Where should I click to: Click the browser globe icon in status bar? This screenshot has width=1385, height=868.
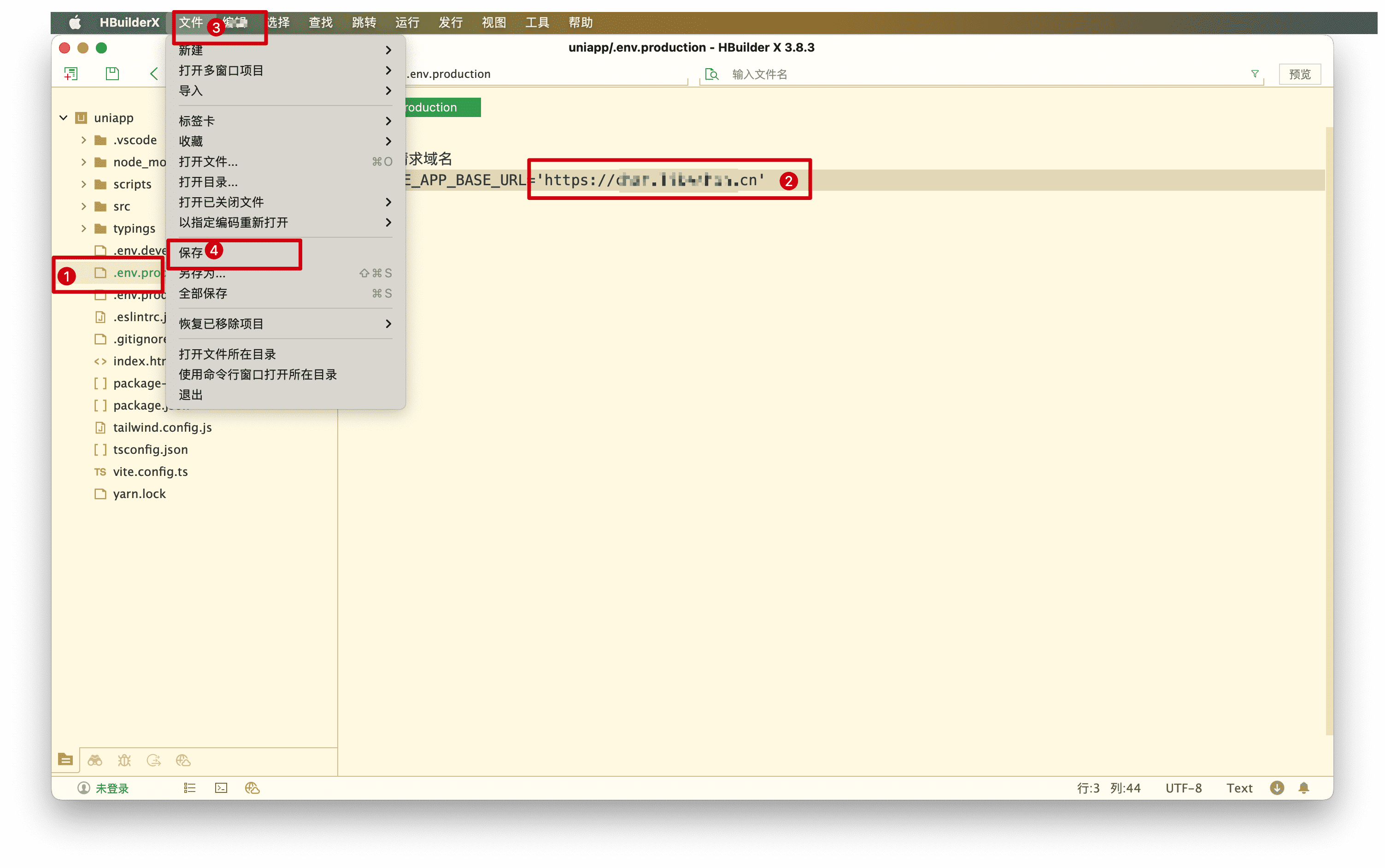(x=252, y=788)
